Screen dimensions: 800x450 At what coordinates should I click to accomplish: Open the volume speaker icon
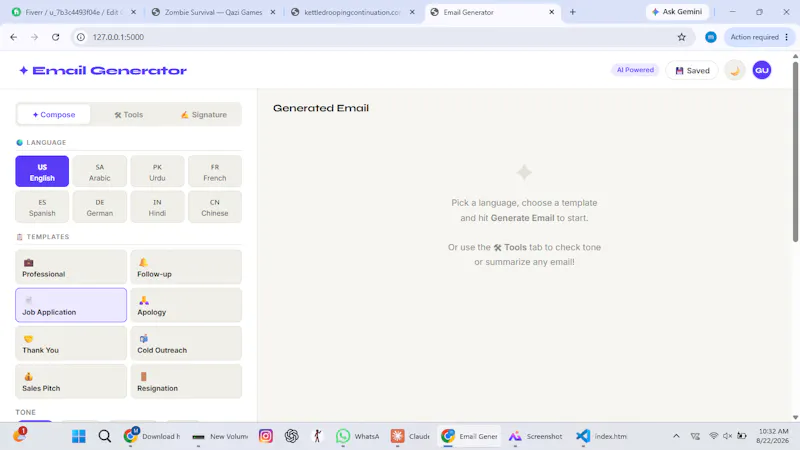(x=728, y=436)
